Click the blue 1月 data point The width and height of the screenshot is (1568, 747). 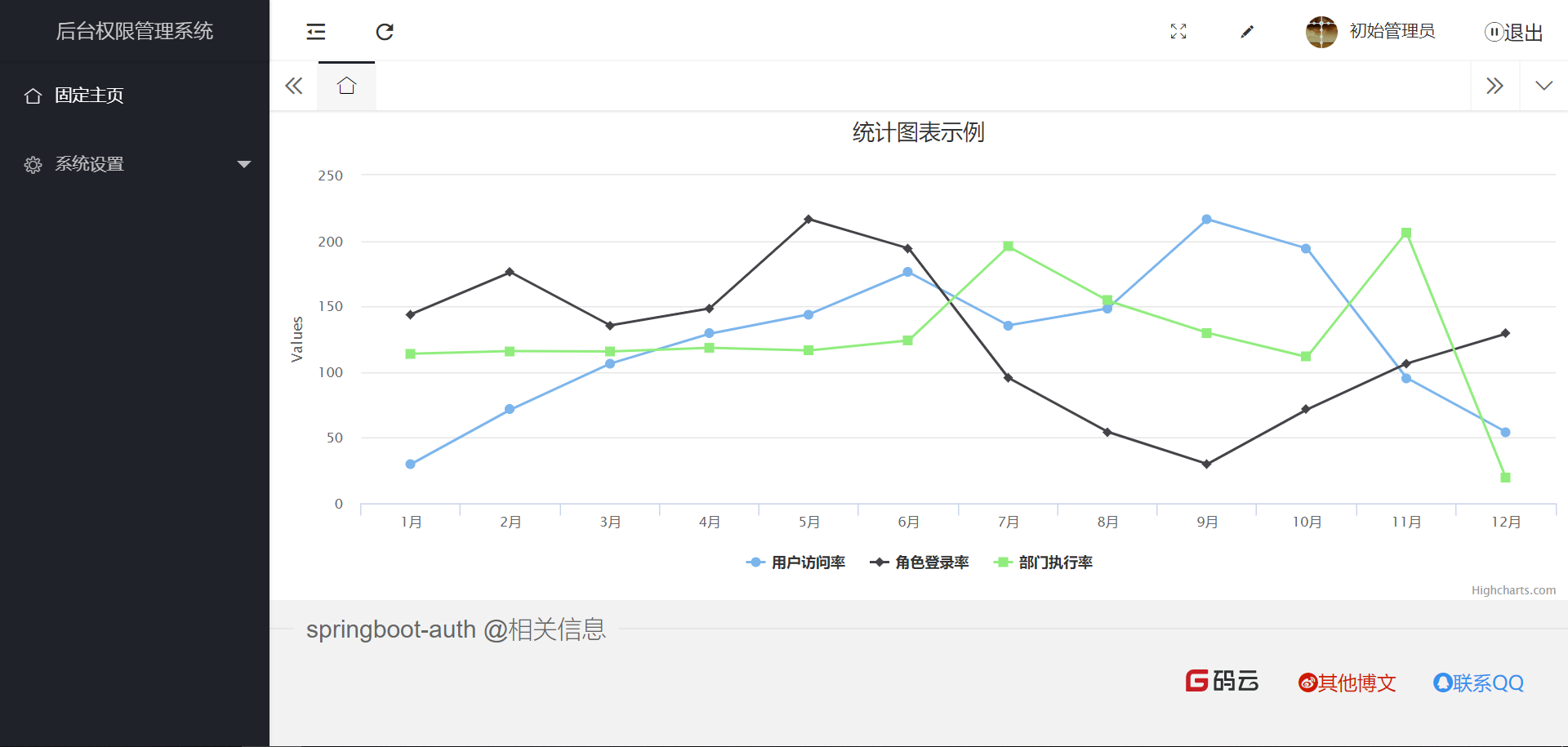[410, 464]
